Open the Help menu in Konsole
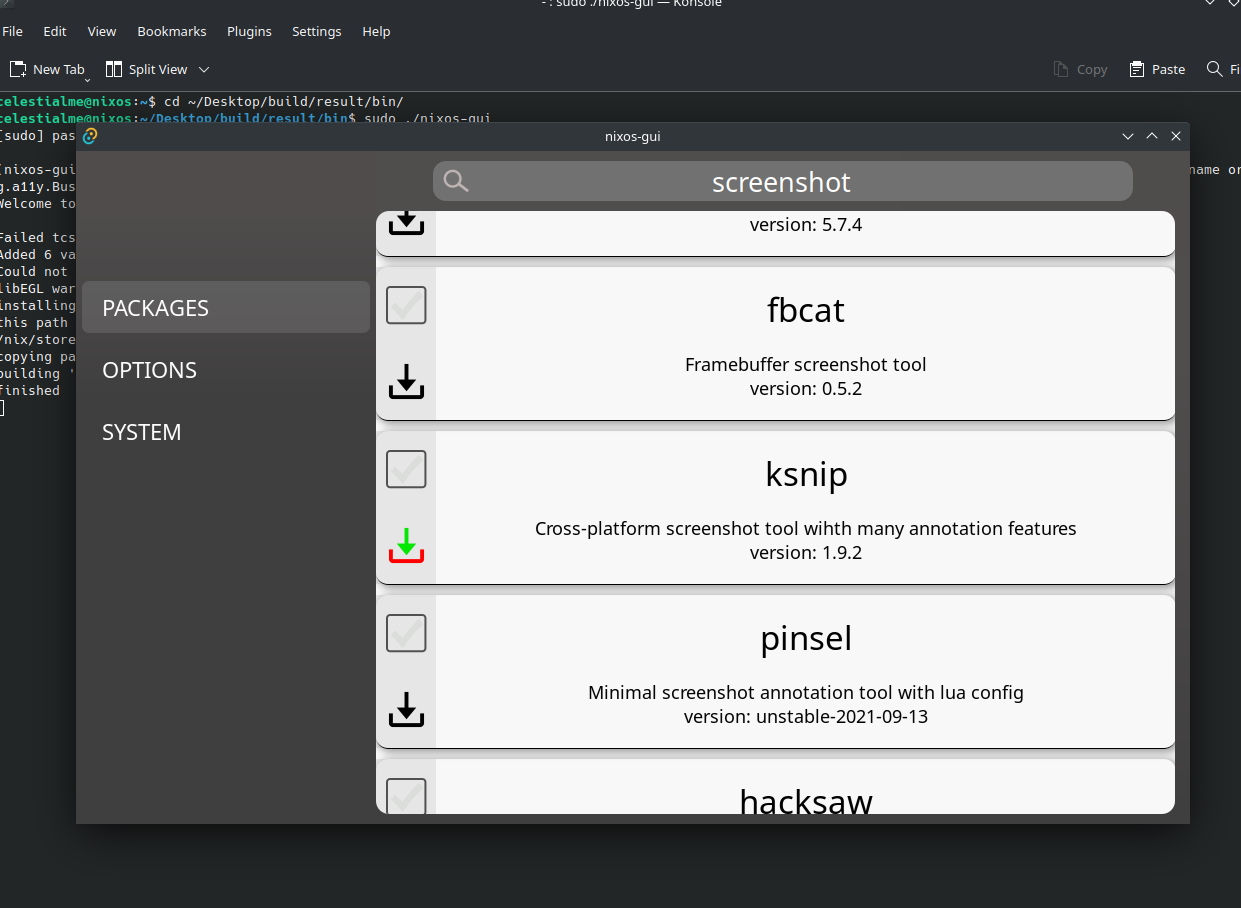 (x=376, y=31)
